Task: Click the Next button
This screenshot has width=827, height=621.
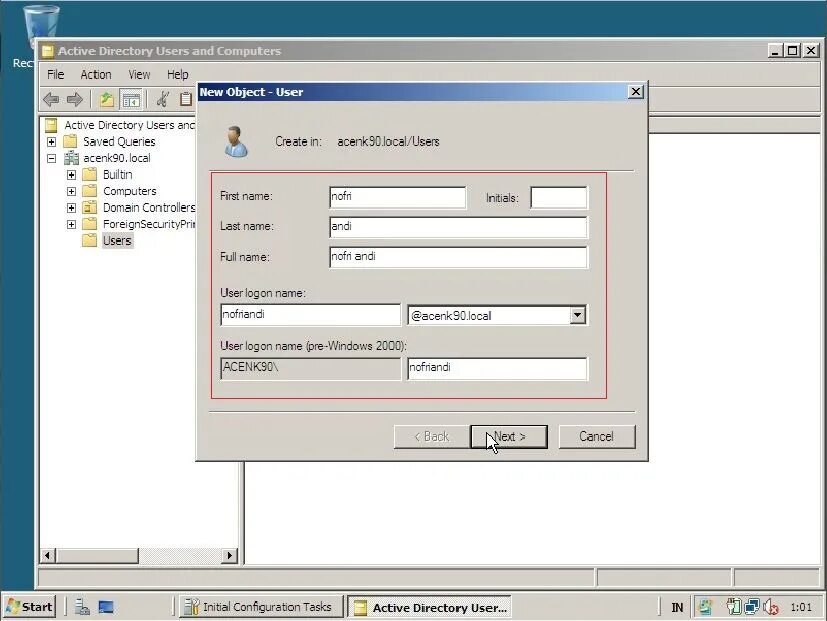Action: click(x=509, y=437)
